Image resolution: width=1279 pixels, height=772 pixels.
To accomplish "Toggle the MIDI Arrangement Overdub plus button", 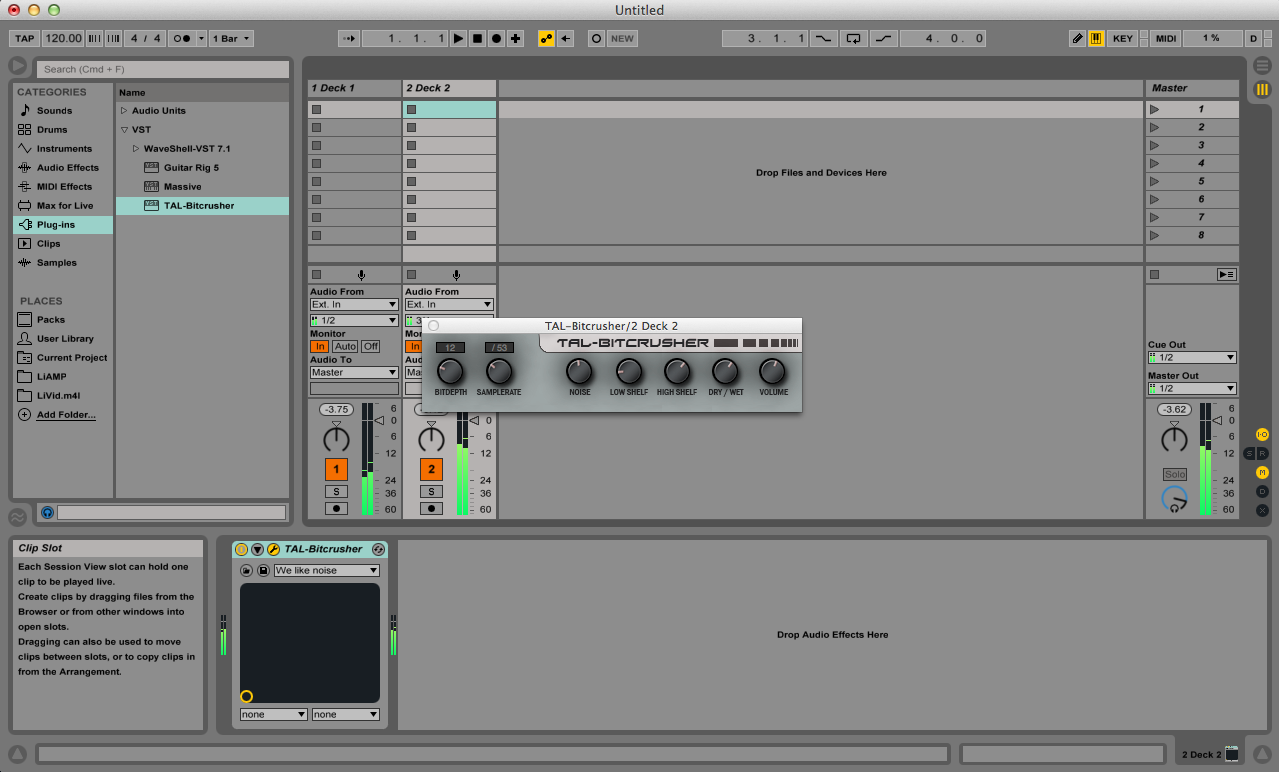I will point(515,38).
